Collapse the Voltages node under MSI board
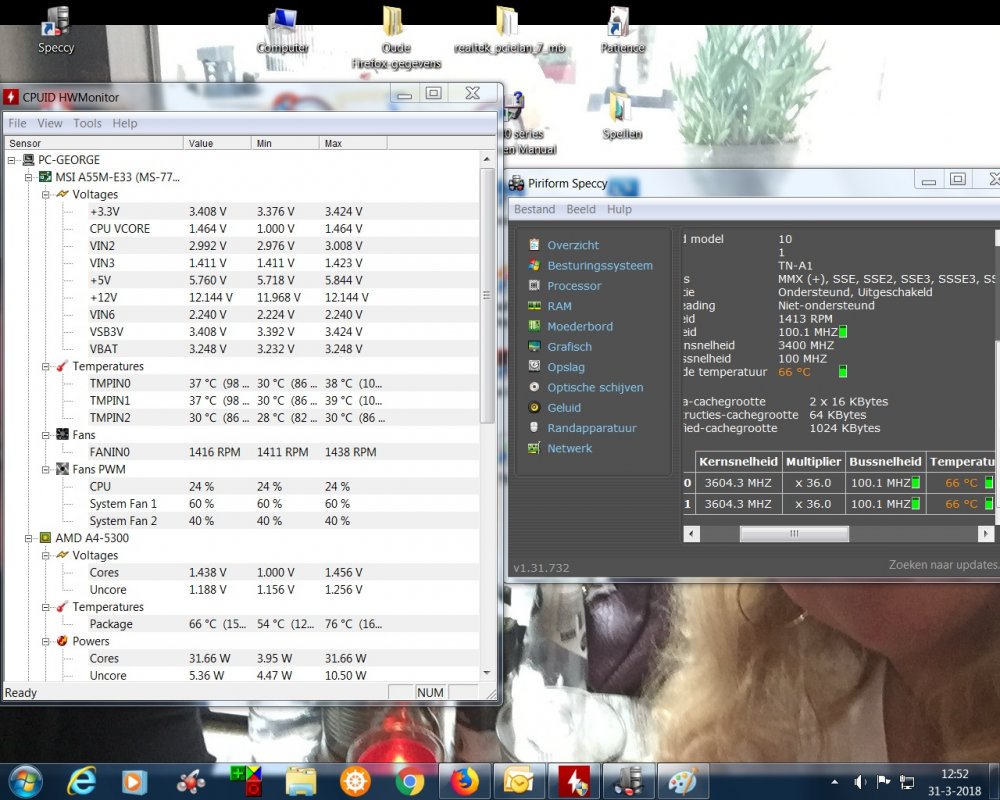Viewport: 1000px width, 800px height. coord(46,195)
